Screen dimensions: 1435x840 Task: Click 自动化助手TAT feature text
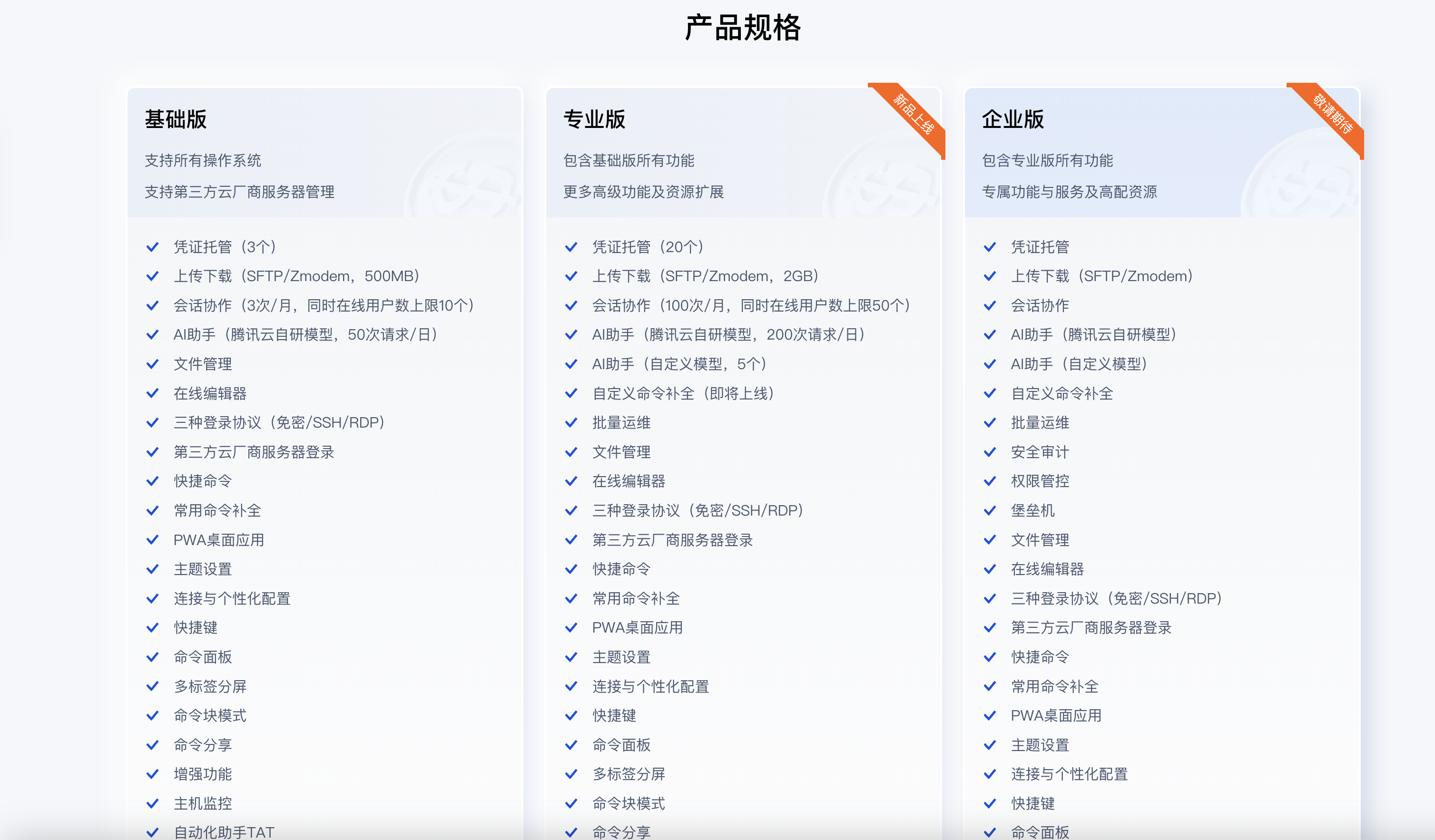pos(224,832)
